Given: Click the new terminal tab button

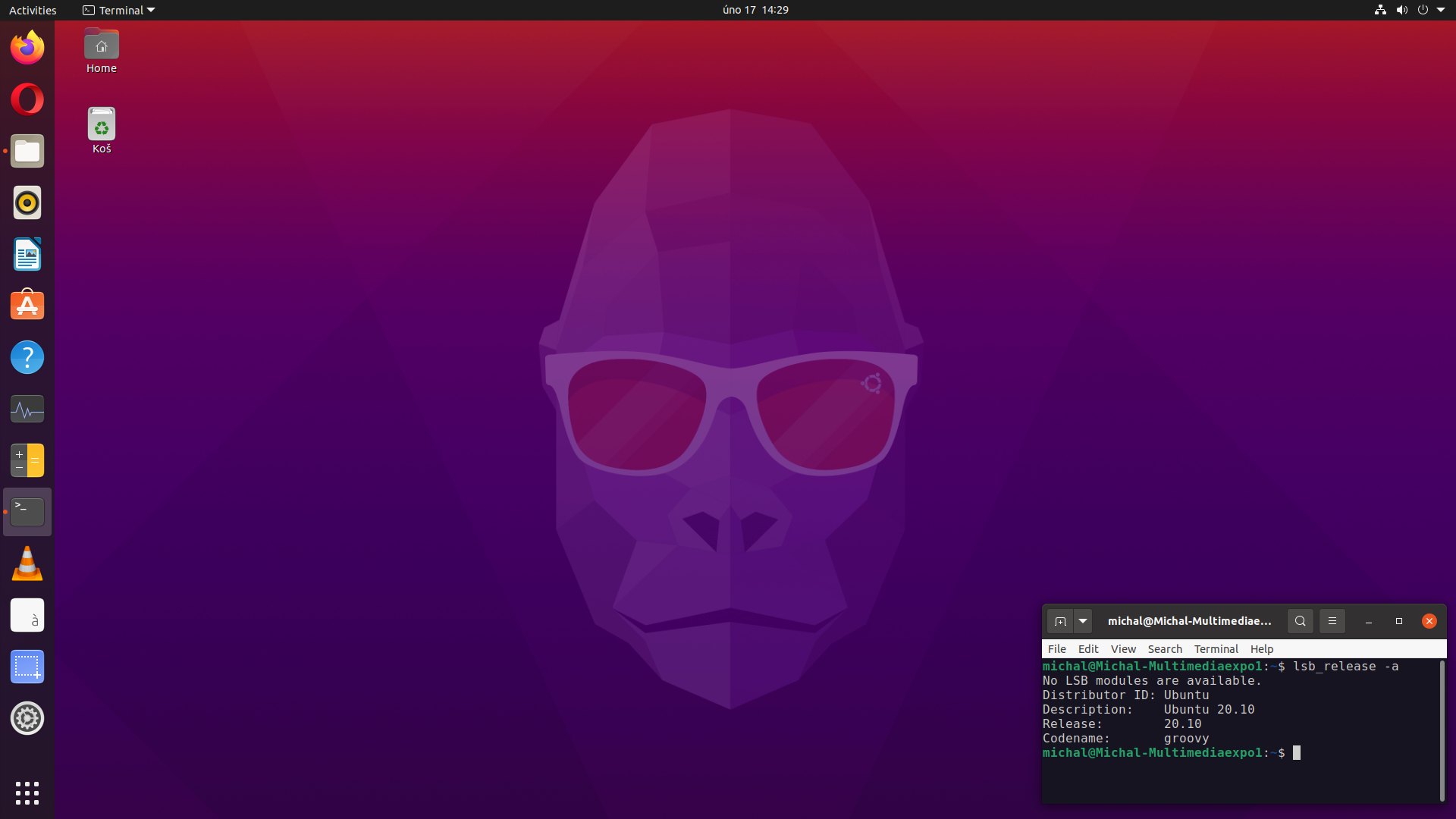Looking at the screenshot, I should (1060, 621).
